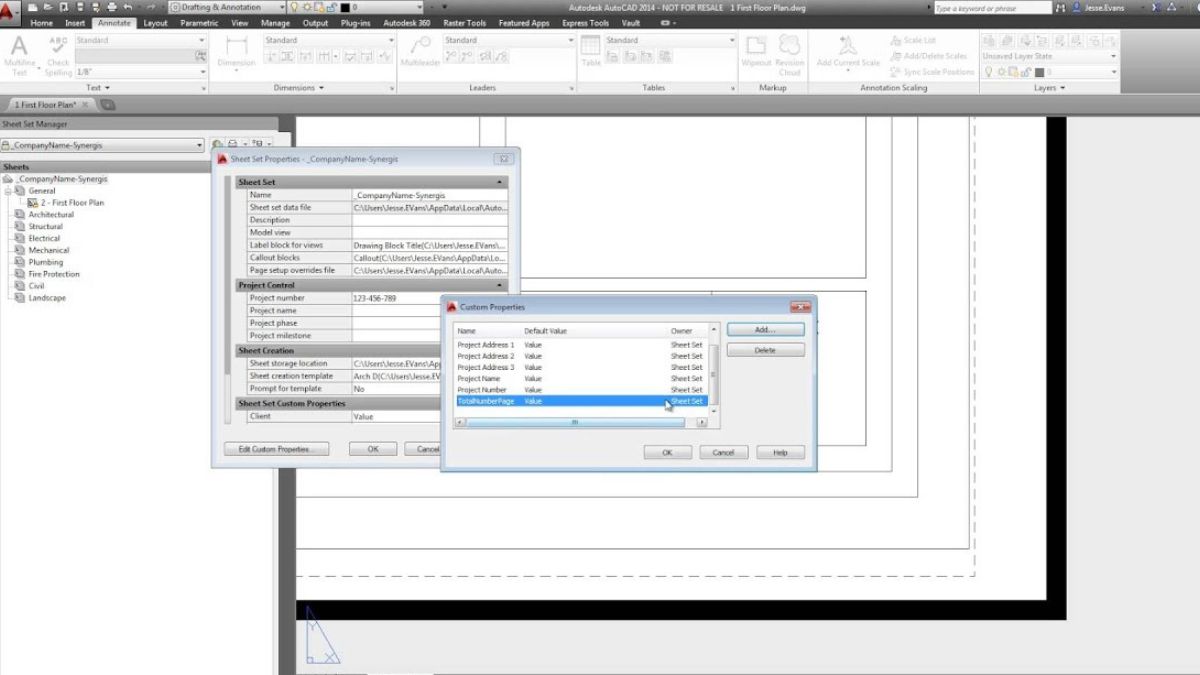The image size is (1200, 675).
Task: Click the Jesse.Evans user account
Action: tap(1097, 7)
